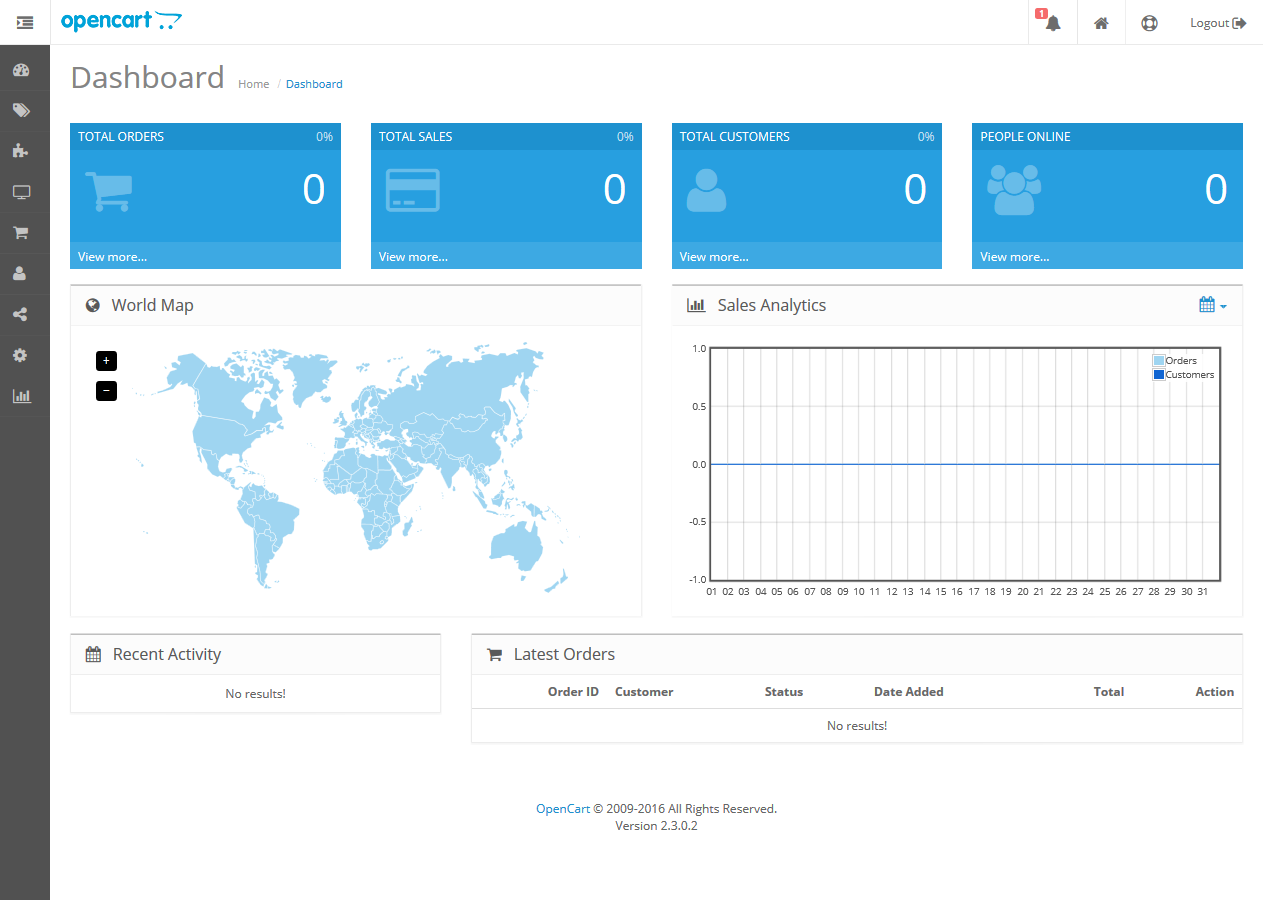Click the World Map globe icon
Viewport: 1263px width, 900px height.
coord(93,306)
